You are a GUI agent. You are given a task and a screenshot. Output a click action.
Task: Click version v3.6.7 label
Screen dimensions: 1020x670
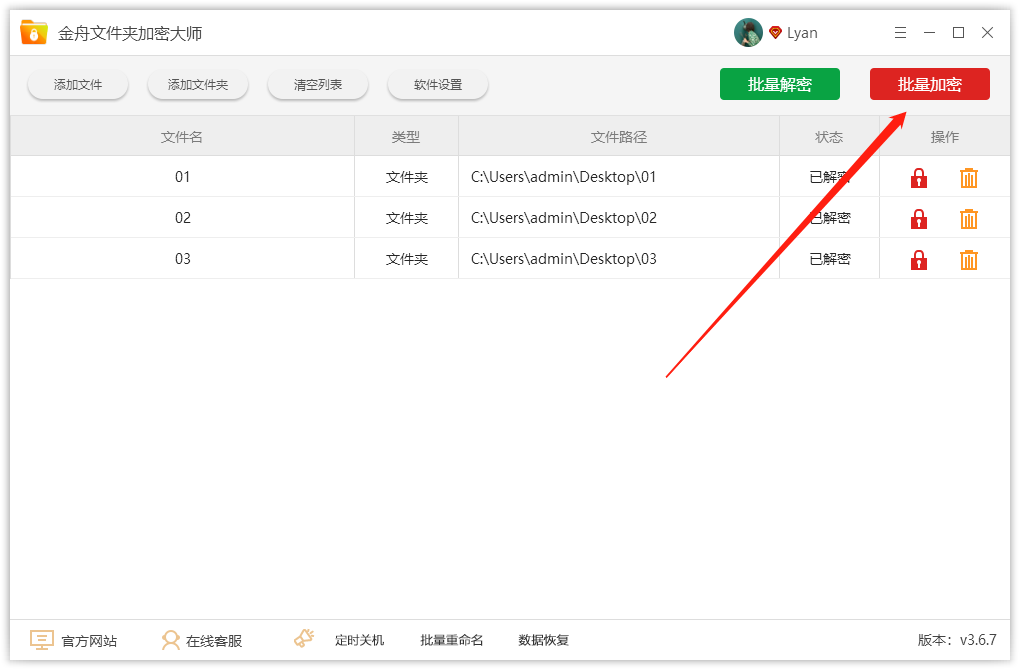tap(957, 640)
